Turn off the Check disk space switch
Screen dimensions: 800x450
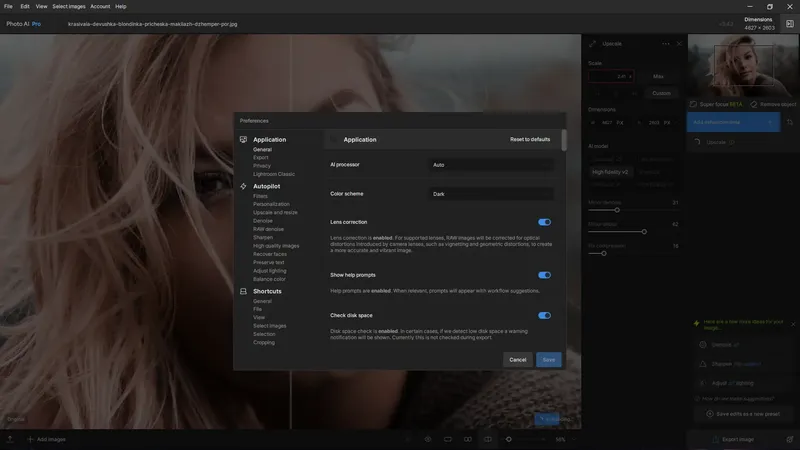point(544,316)
